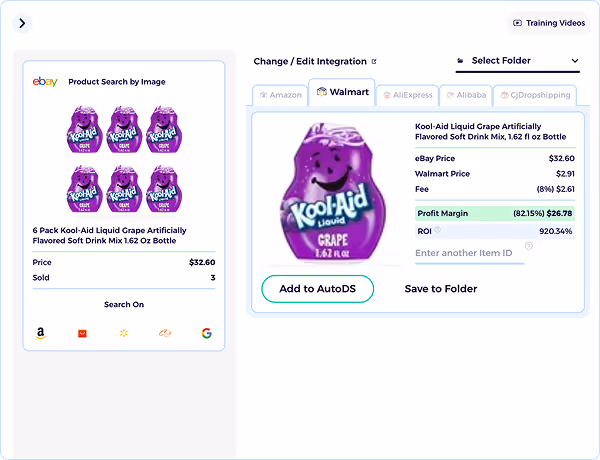Image resolution: width=600 pixels, height=460 pixels.
Task: Click folder icon in Select Folder
Action: point(461,60)
